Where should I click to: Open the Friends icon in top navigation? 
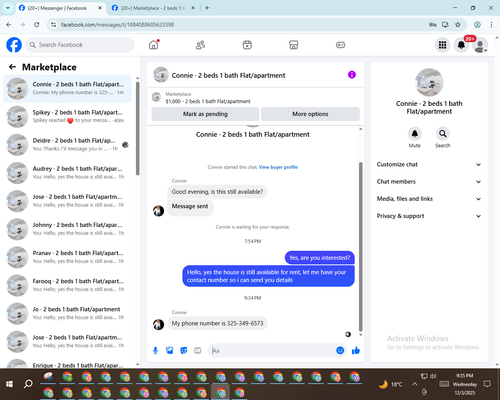(200, 45)
